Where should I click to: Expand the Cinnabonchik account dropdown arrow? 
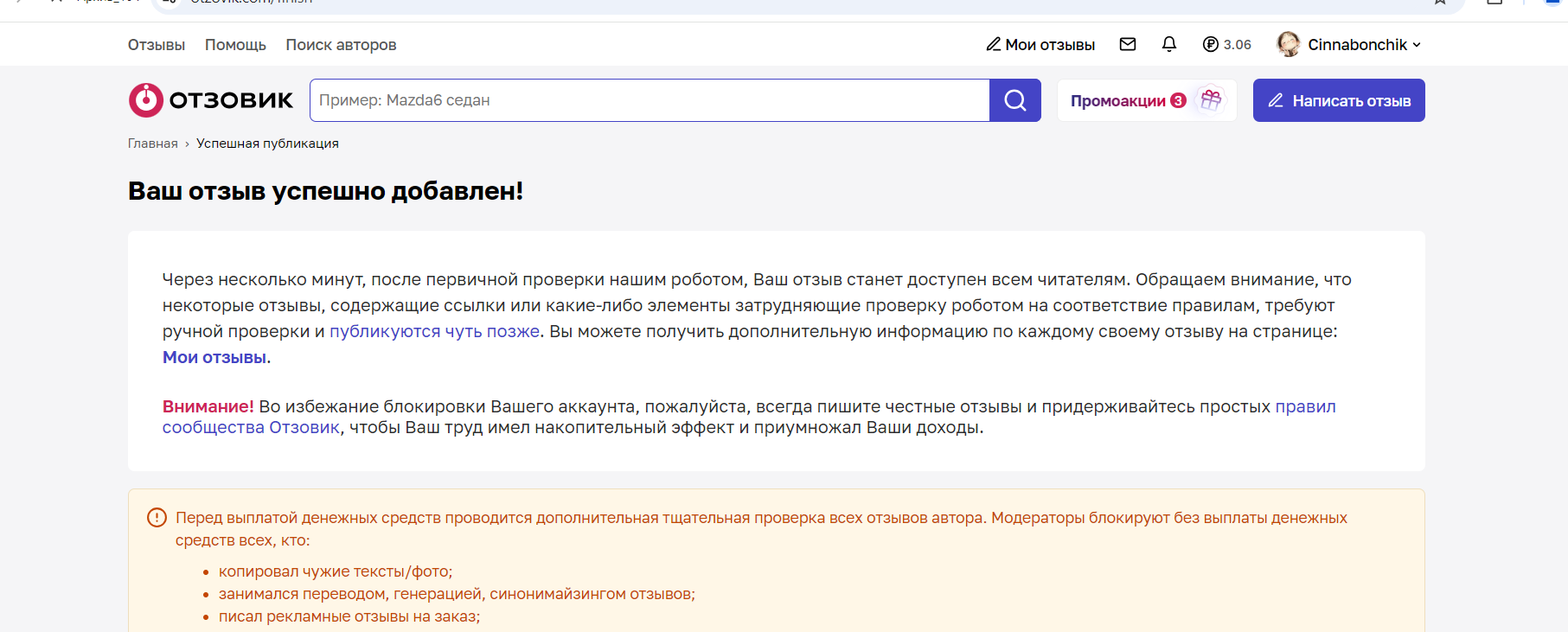[1417, 45]
